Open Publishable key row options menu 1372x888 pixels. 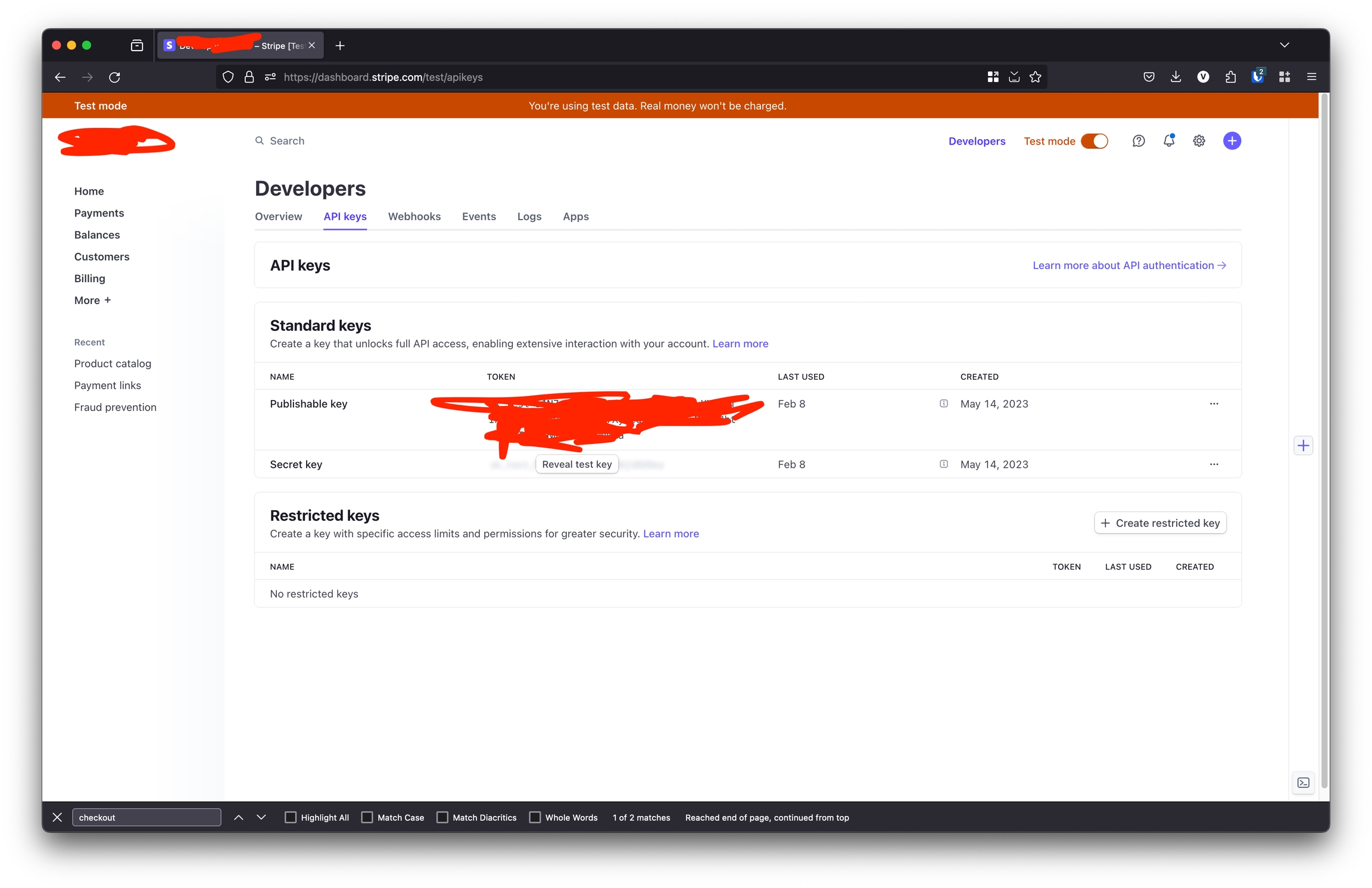tap(1214, 404)
